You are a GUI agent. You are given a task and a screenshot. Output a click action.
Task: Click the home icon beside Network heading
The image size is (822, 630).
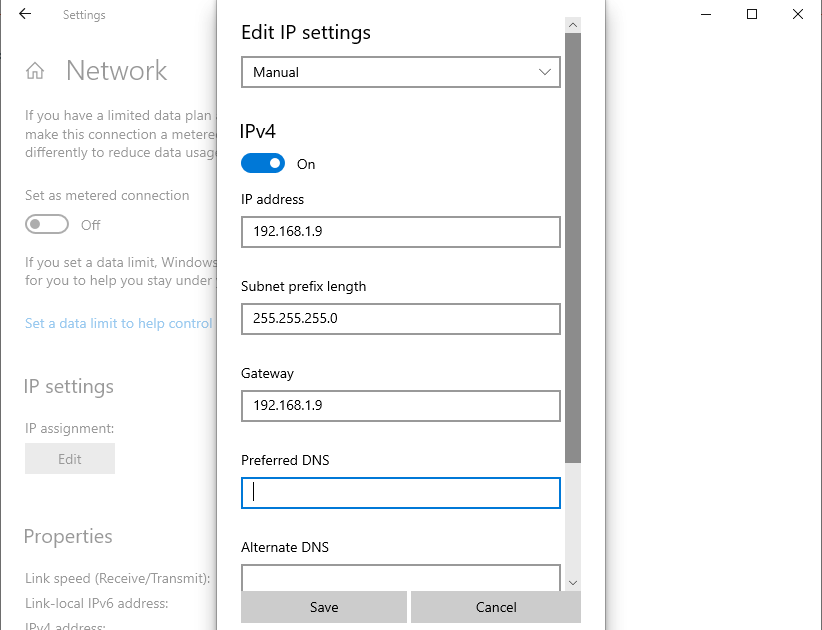point(34,70)
